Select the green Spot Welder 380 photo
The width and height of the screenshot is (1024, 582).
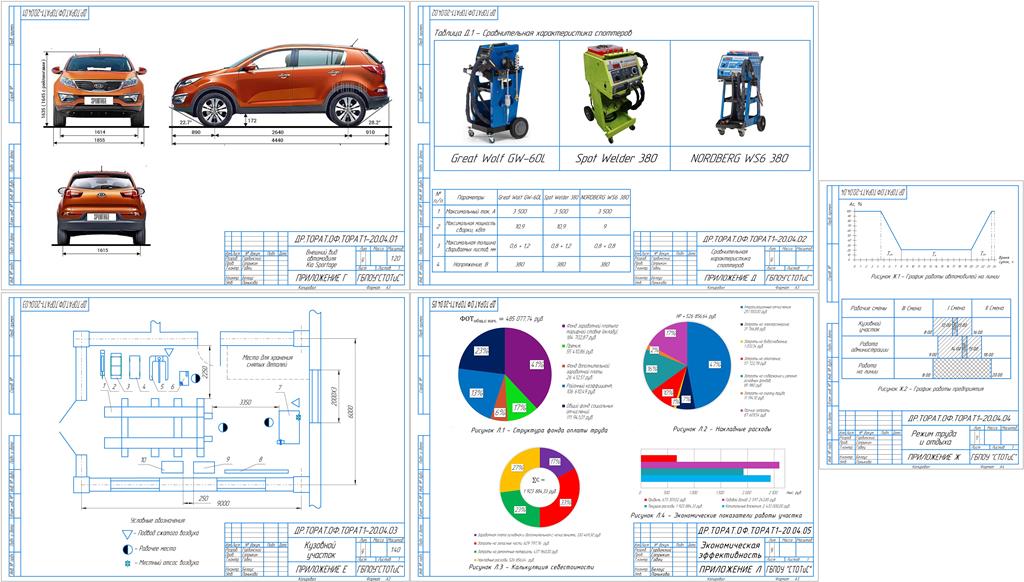[x=615, y=93]
